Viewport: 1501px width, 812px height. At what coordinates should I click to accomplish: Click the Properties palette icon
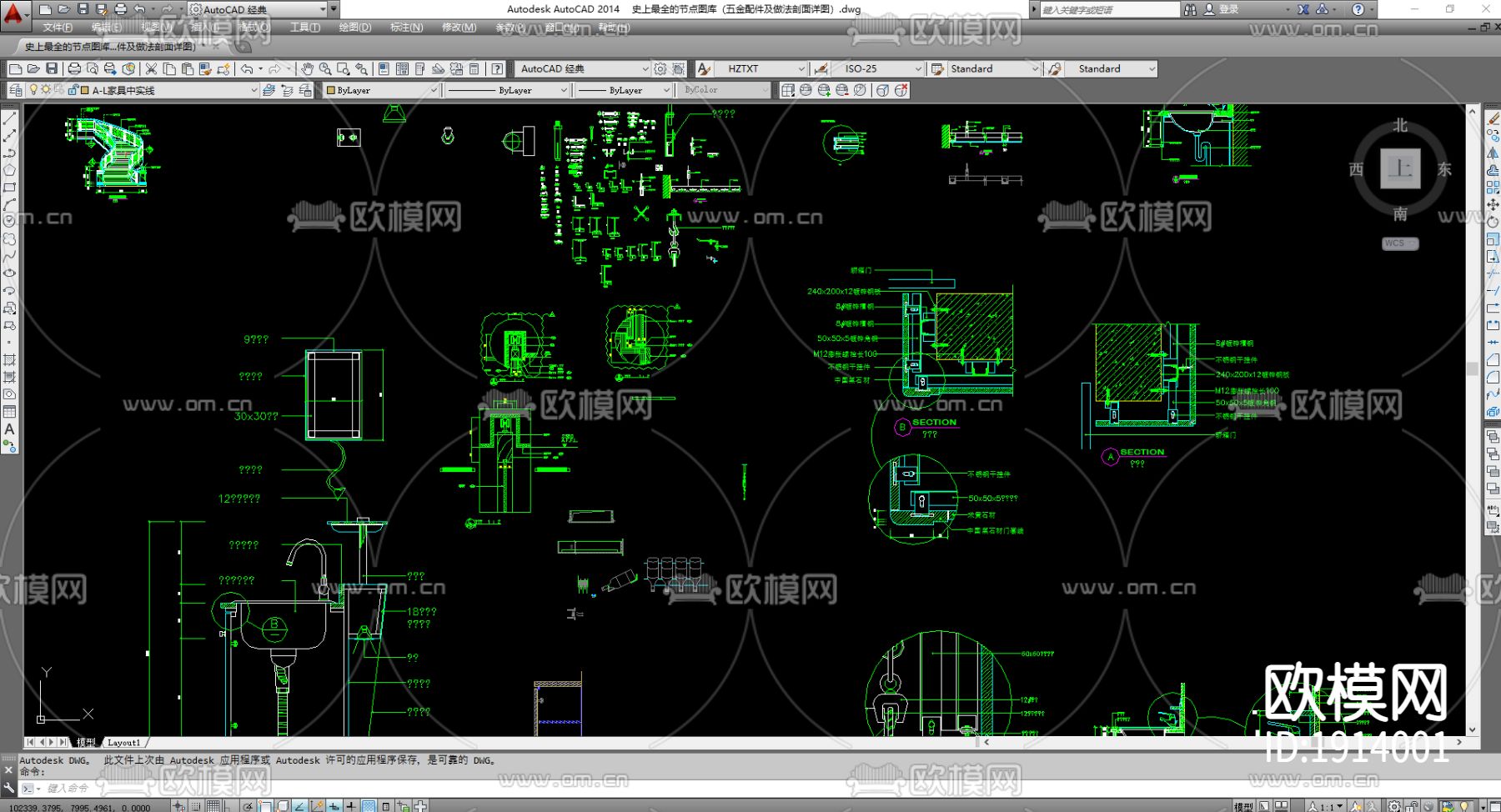(384, 68)
